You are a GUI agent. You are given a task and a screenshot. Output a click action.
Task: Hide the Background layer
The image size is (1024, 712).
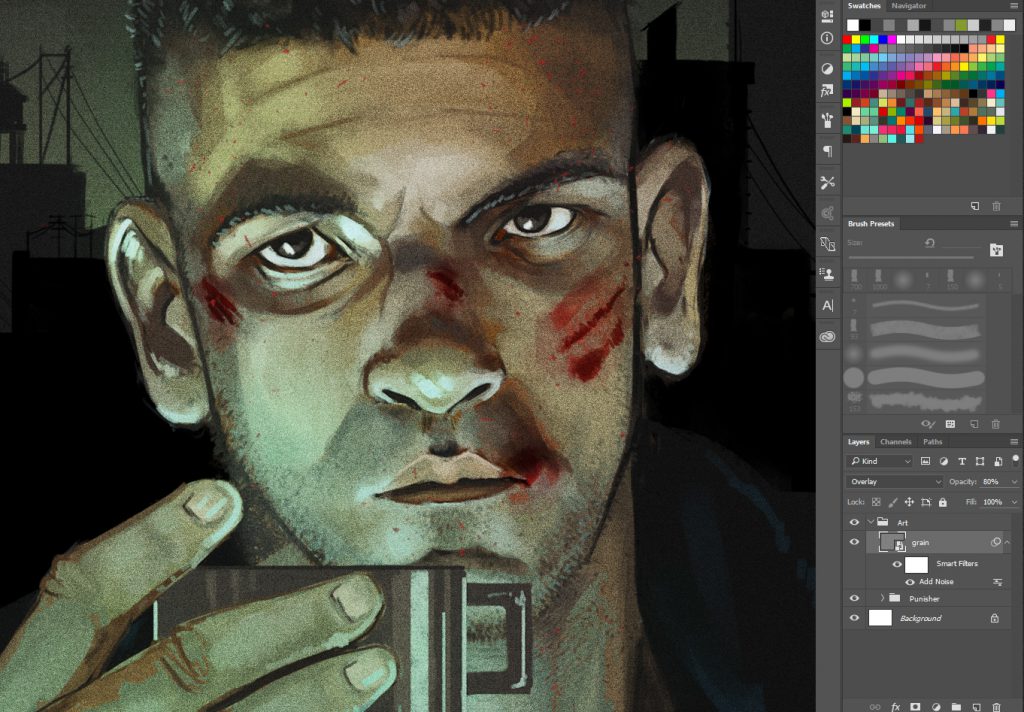click(854, 617)
